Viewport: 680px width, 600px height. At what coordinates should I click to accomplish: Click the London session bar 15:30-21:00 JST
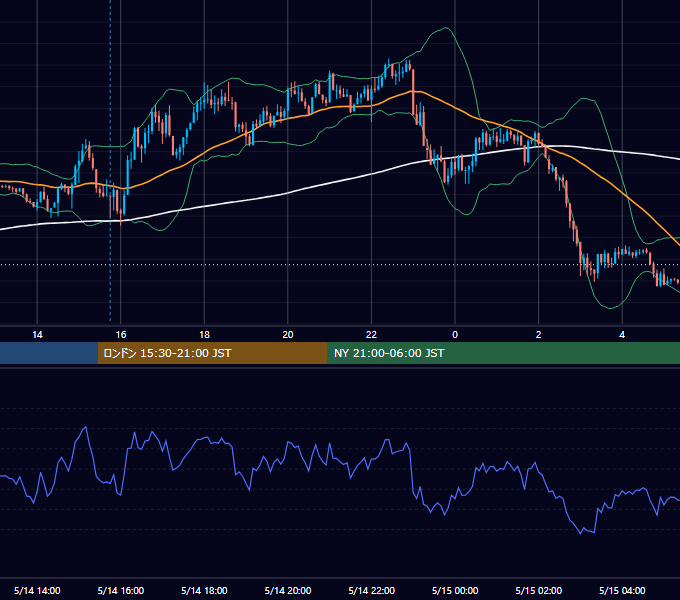pyautogui.click(x=212, y=353)
